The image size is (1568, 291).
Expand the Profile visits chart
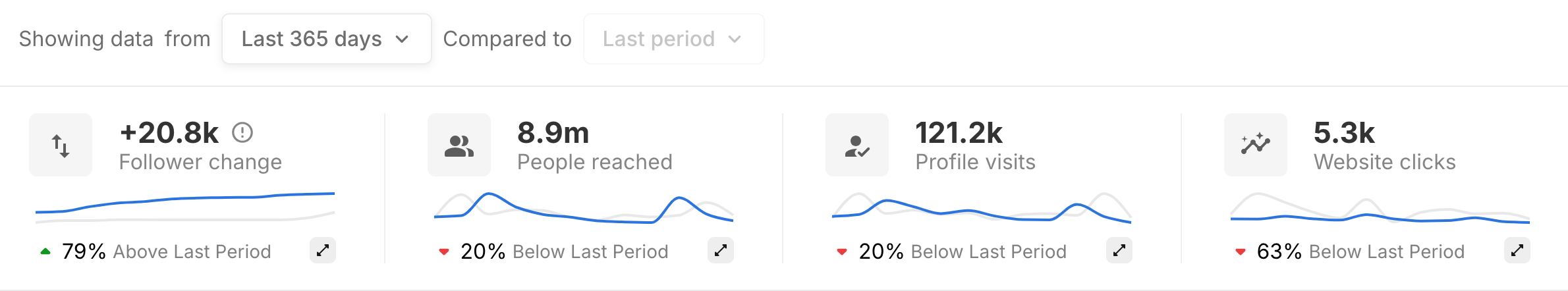(1119, 250)
